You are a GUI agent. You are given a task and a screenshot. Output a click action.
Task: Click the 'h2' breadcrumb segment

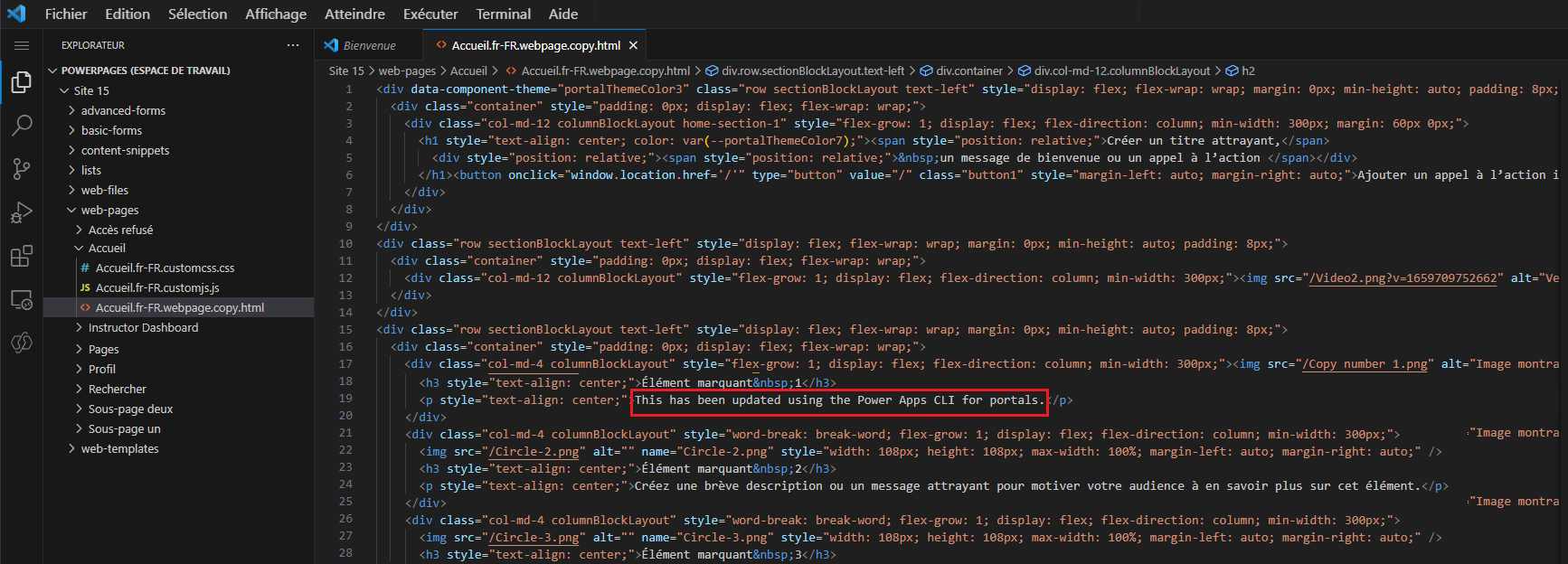pyautogui.click(x=1248, y=70)
